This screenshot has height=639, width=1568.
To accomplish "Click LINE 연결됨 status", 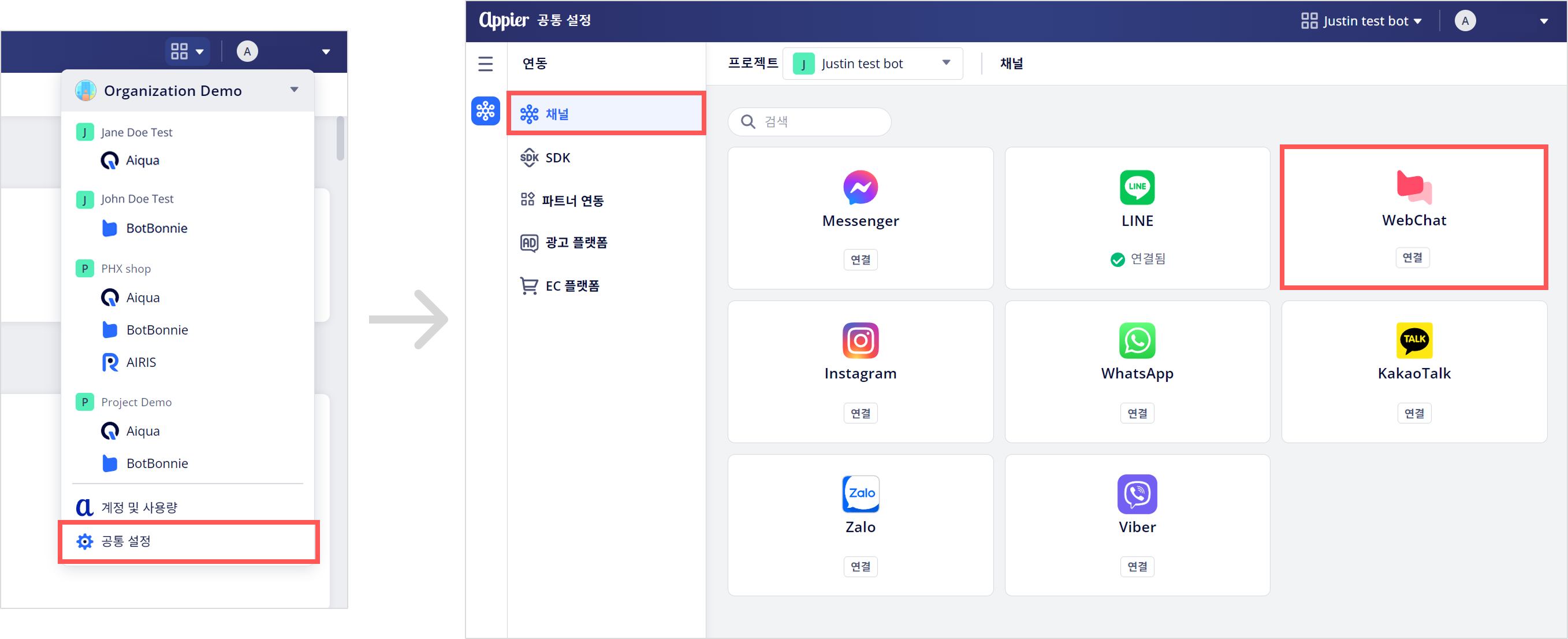I will click(x=1138, y=259).
